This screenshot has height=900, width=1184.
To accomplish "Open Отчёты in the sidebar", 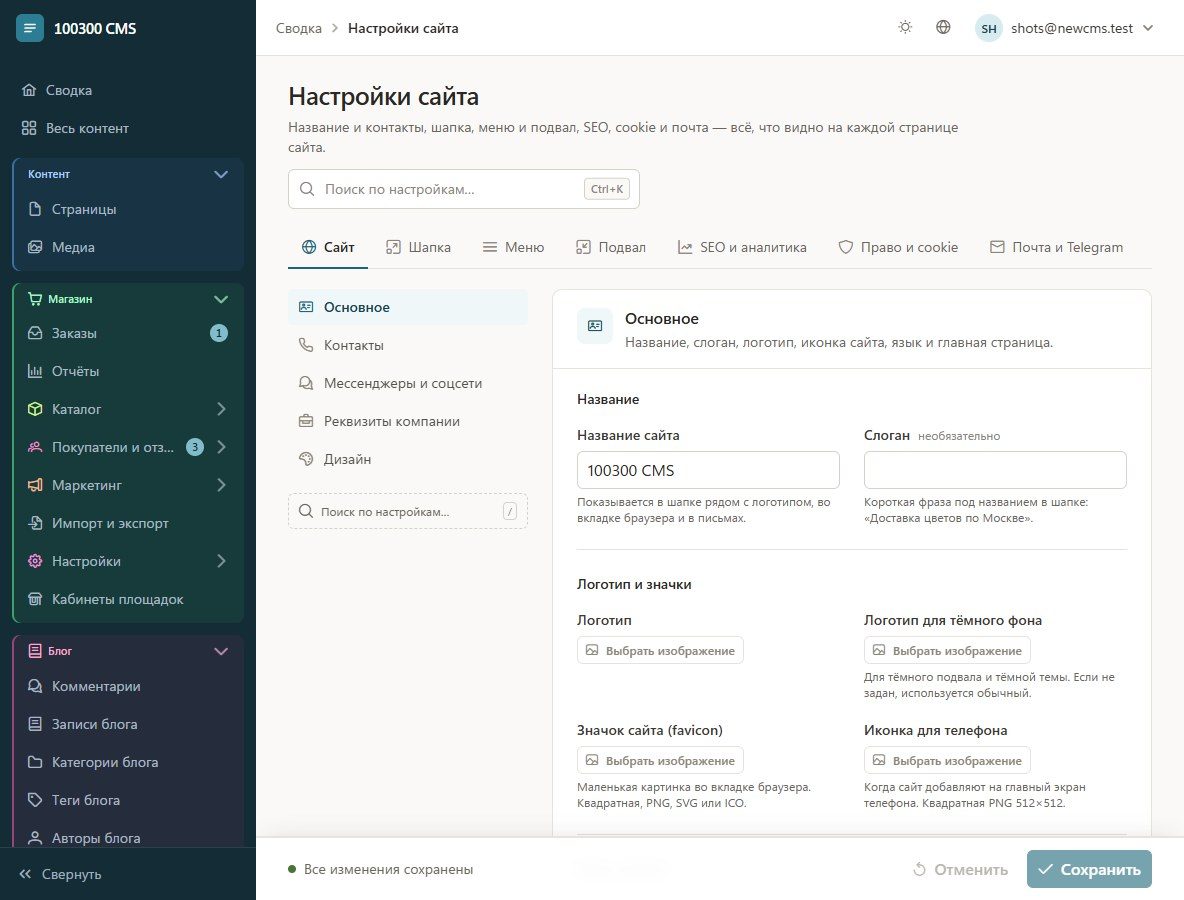I will point(128,371).
